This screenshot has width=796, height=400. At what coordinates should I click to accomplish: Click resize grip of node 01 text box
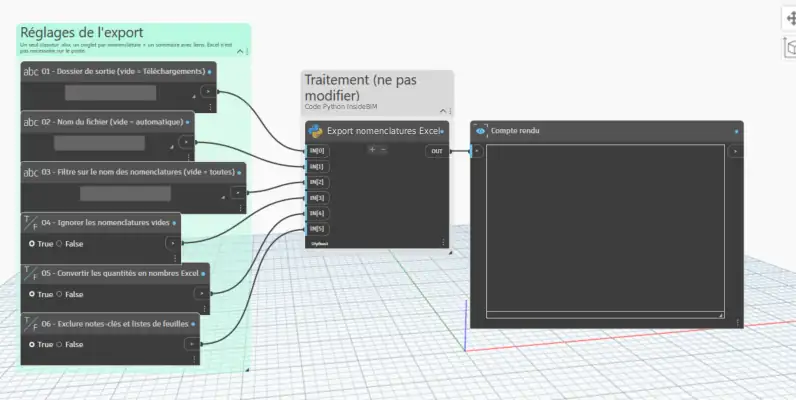click(193, 96)
